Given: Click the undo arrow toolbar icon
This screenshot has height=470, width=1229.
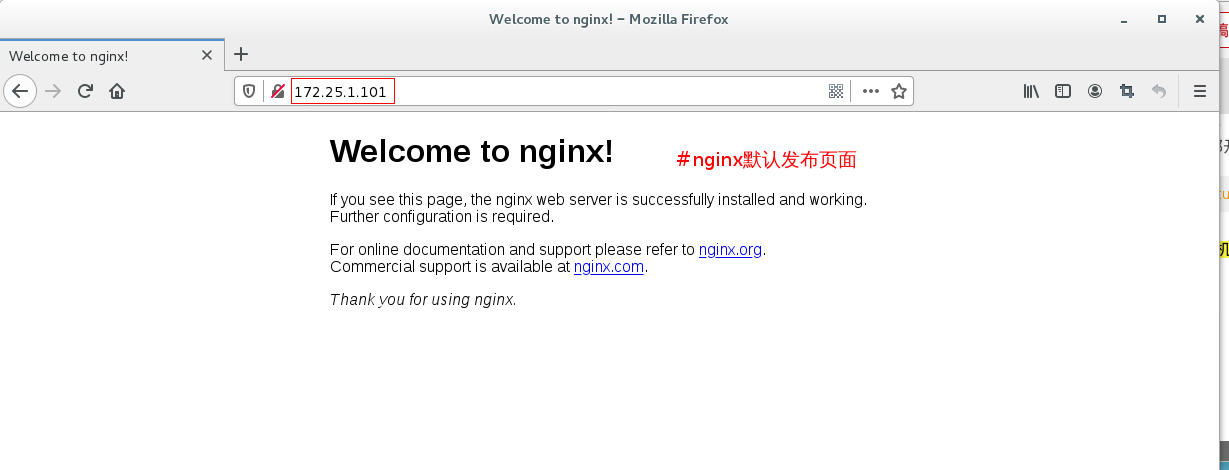Looking at the screenshot, I should pos(1159,91).
